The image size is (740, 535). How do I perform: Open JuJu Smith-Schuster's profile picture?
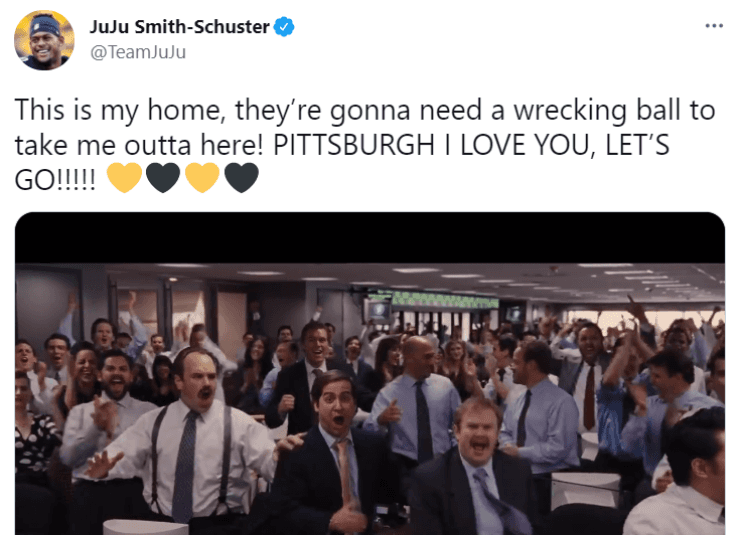coord(44,40)
